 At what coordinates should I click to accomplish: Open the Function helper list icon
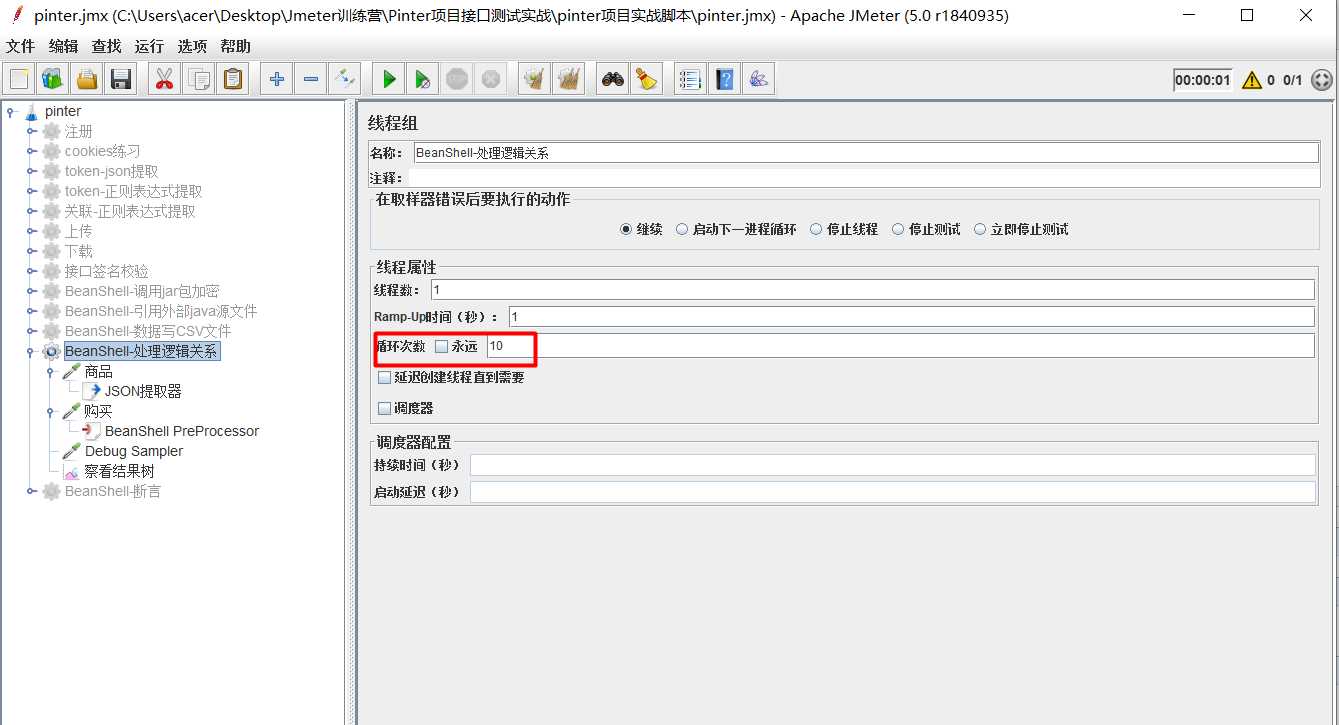pyautogui.click(x=689, y=79)
